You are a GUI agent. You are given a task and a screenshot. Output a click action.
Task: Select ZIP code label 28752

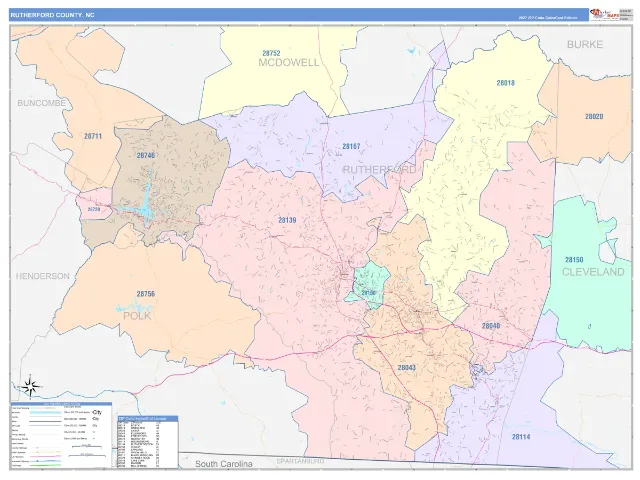click(271, 53)
